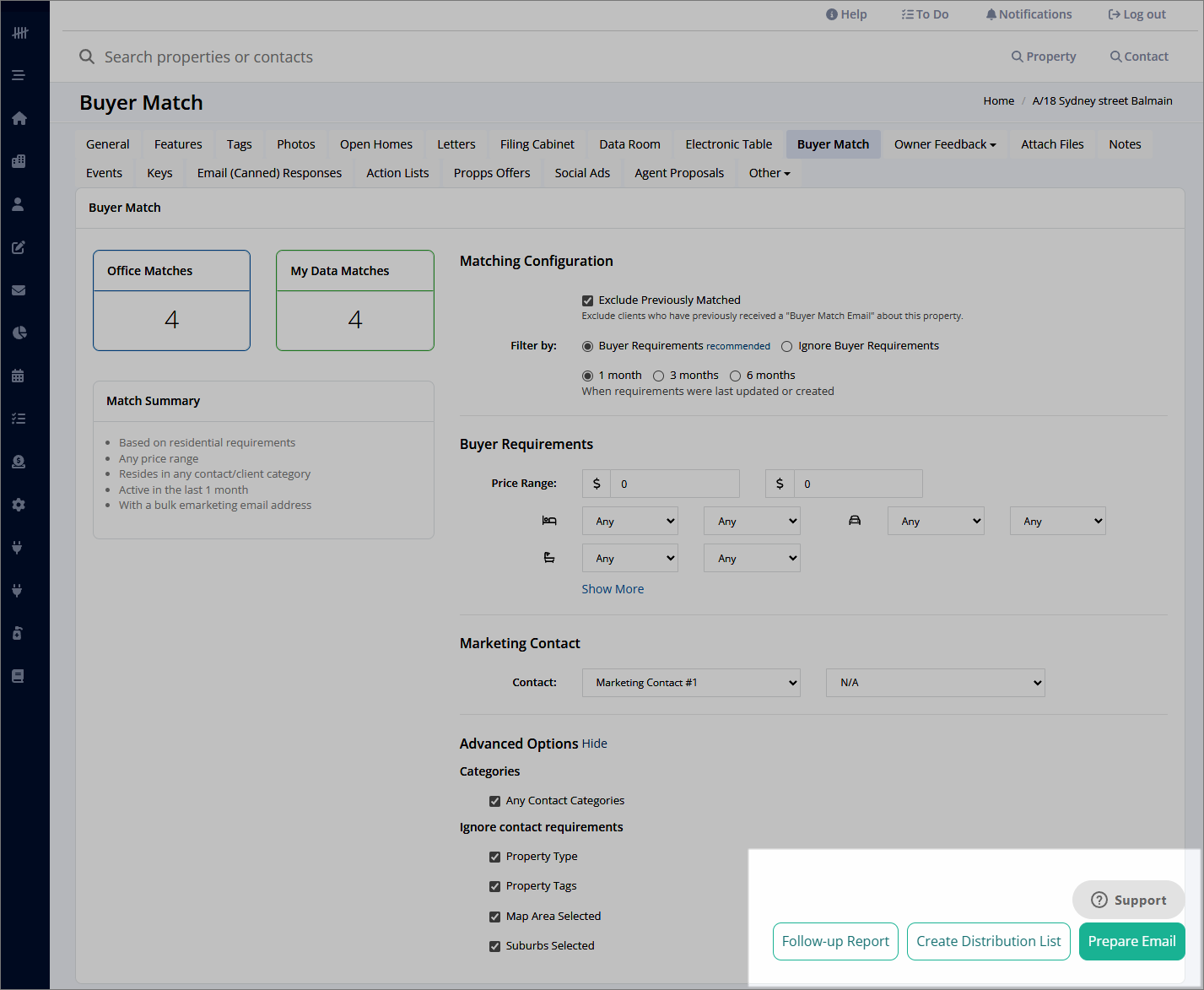Open the settings gear icon in sidebar
The image size is (1204, 990).
coord(19,505)
